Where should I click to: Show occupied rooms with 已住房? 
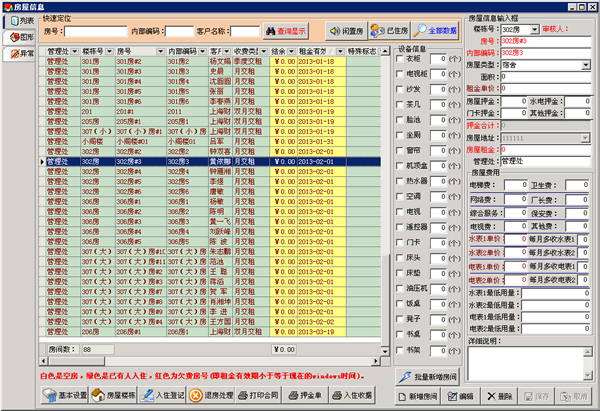[390, 31]
